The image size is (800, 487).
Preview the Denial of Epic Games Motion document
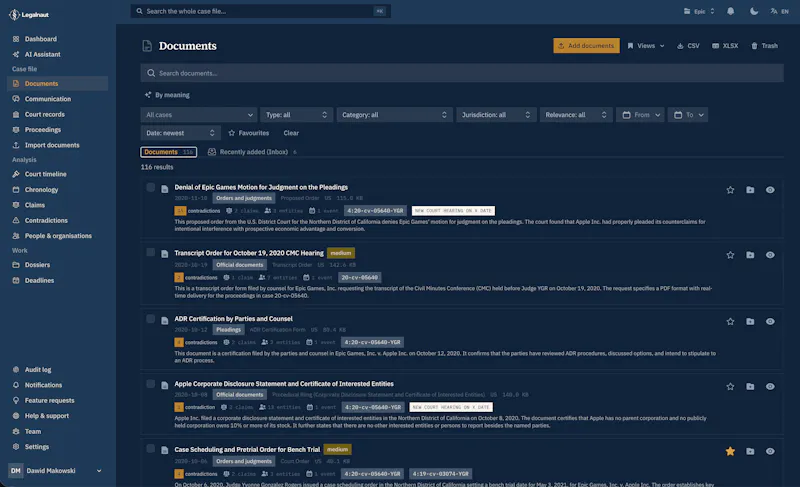tap(770, 190)
